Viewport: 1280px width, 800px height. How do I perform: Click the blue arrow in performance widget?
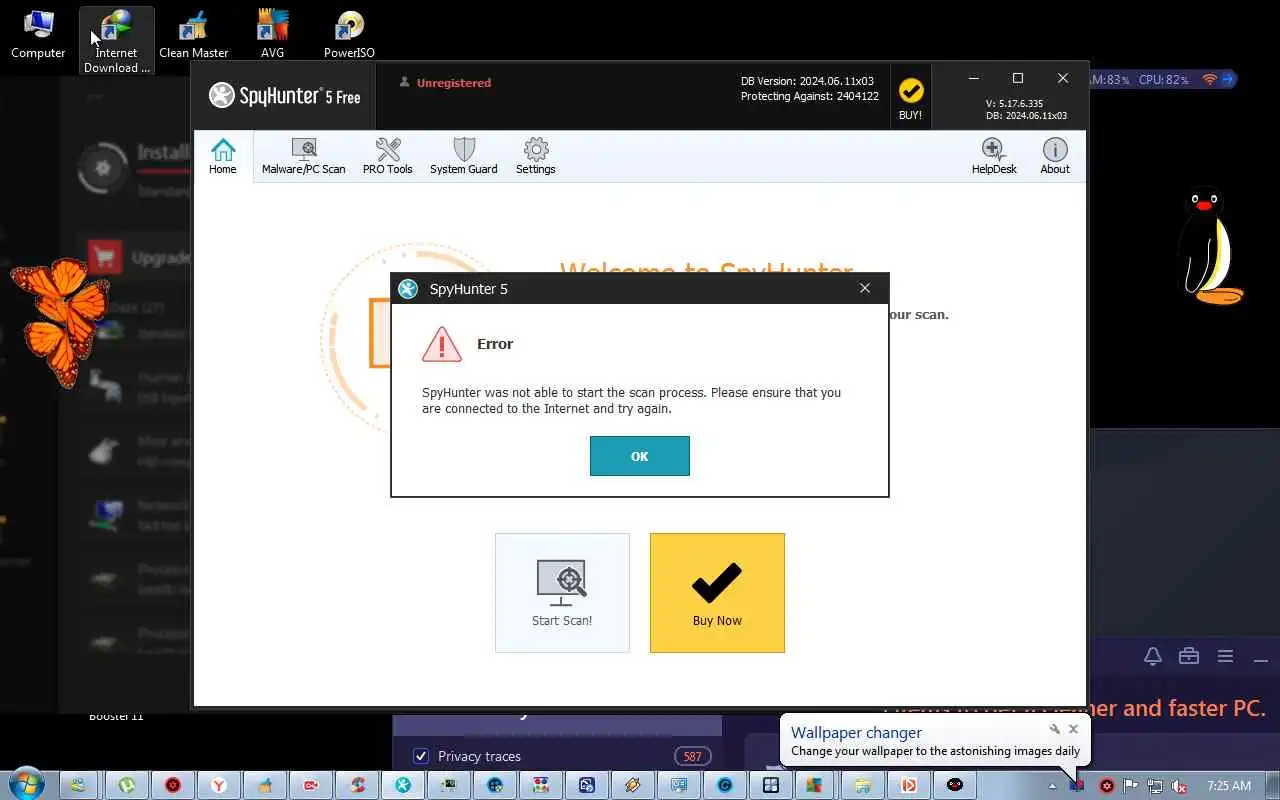coord(1228,79)
